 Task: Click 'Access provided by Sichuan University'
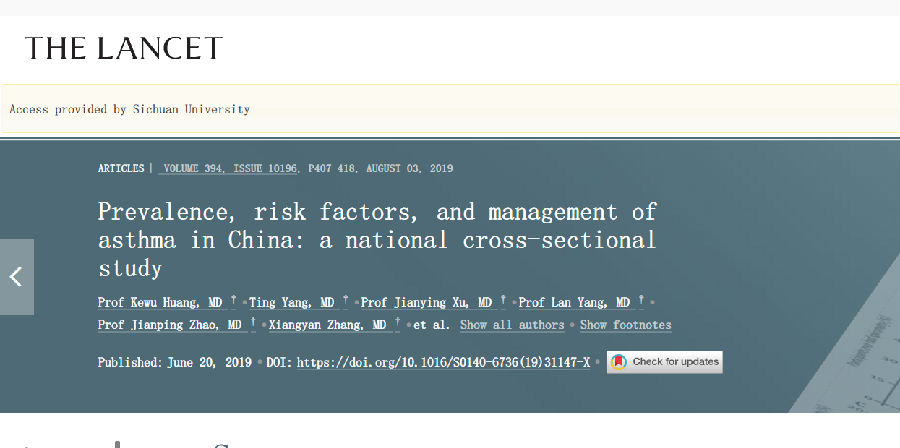[x=130, y=109]
